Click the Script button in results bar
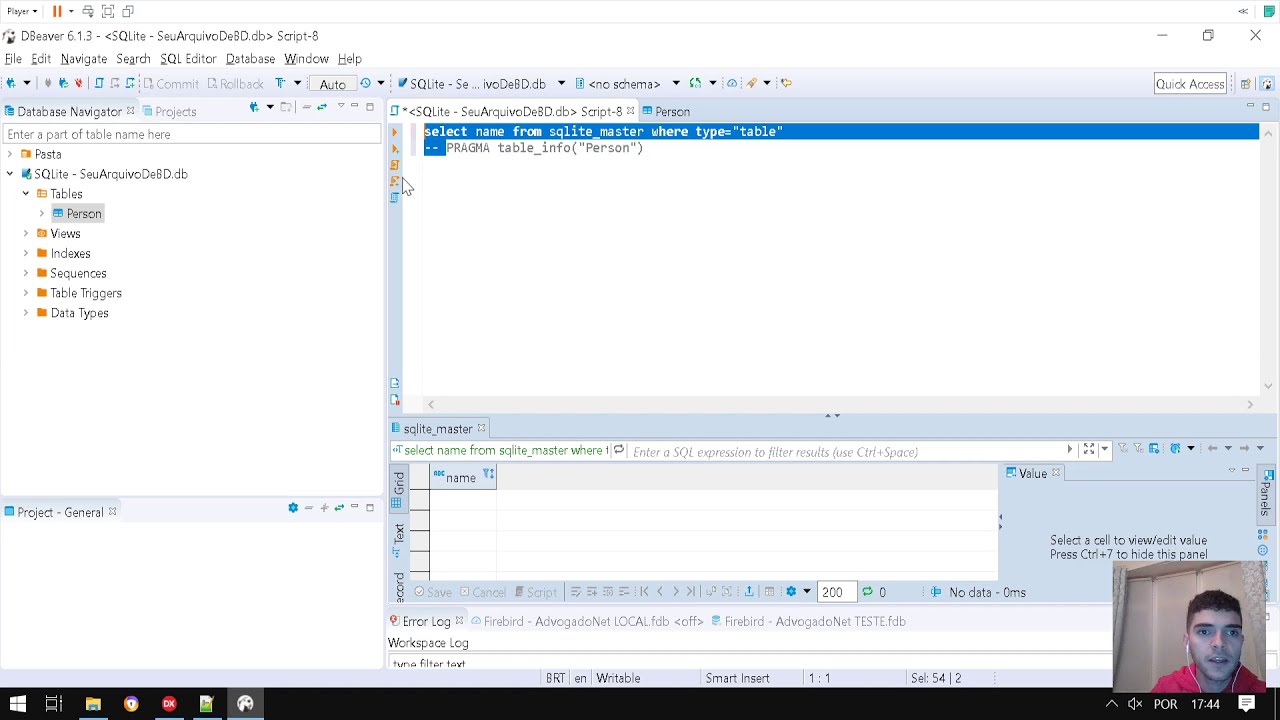 (x=534, y=593)
